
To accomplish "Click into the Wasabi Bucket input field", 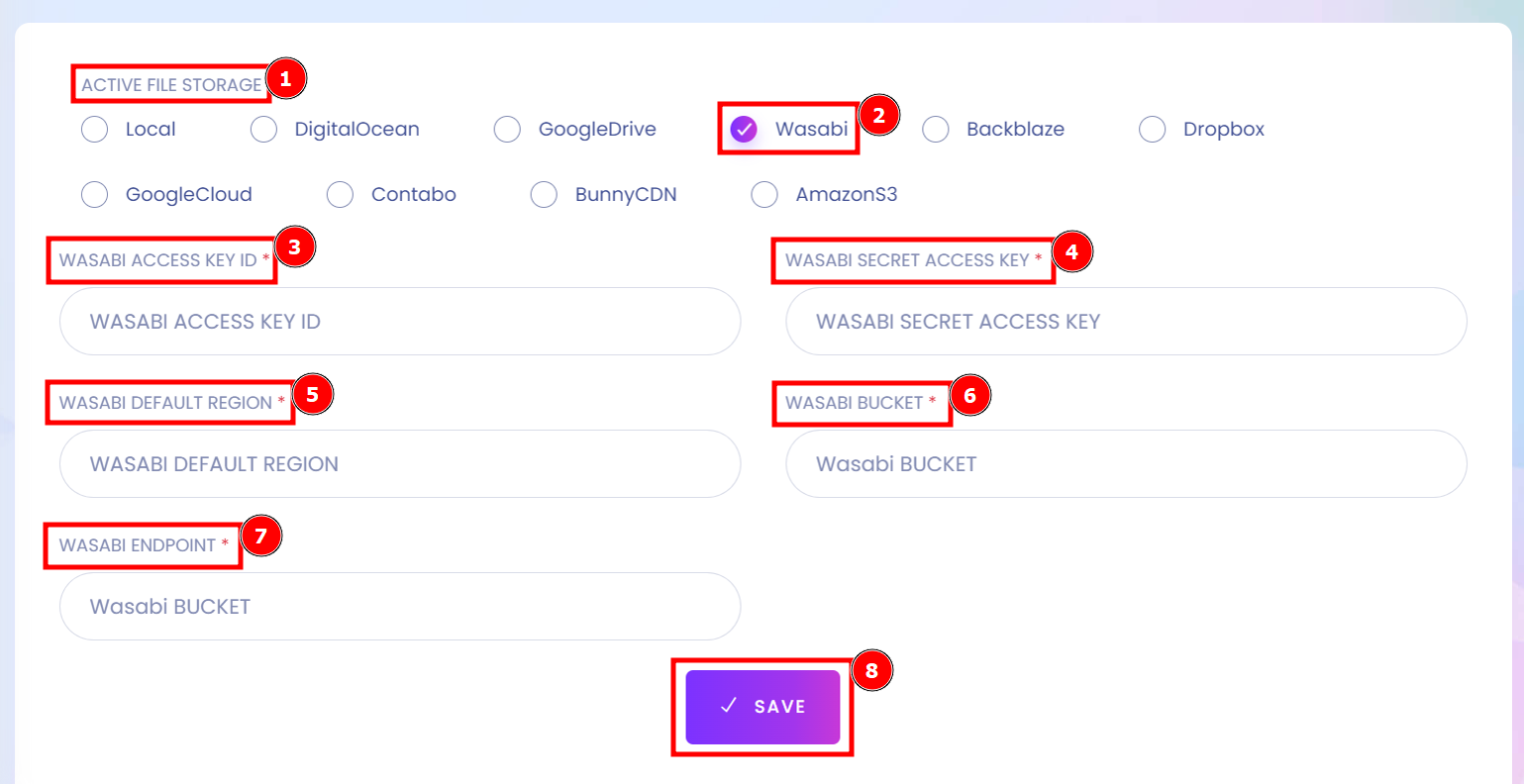I will coord(1126,463).
